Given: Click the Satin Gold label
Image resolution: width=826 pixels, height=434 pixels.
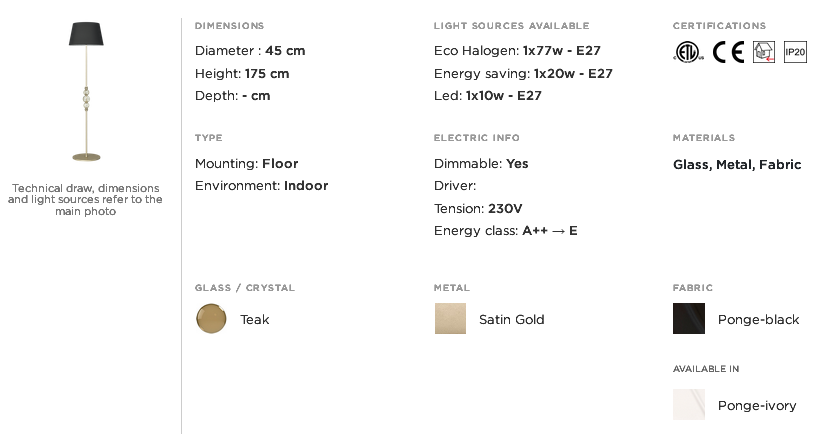Looking at the screenshot, I should coord(512,320).
